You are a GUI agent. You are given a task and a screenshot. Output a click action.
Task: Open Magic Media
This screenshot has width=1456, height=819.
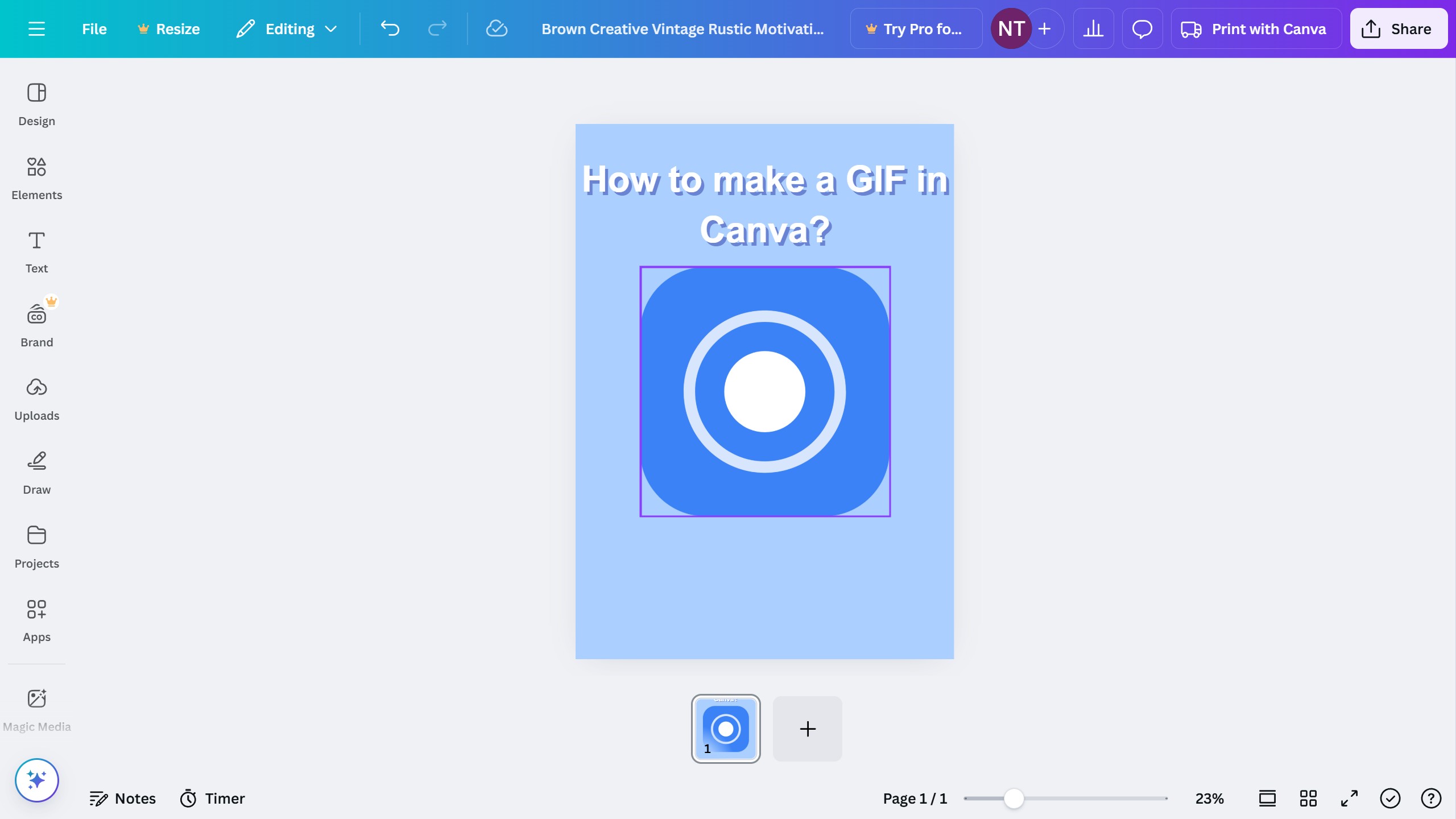36,708
